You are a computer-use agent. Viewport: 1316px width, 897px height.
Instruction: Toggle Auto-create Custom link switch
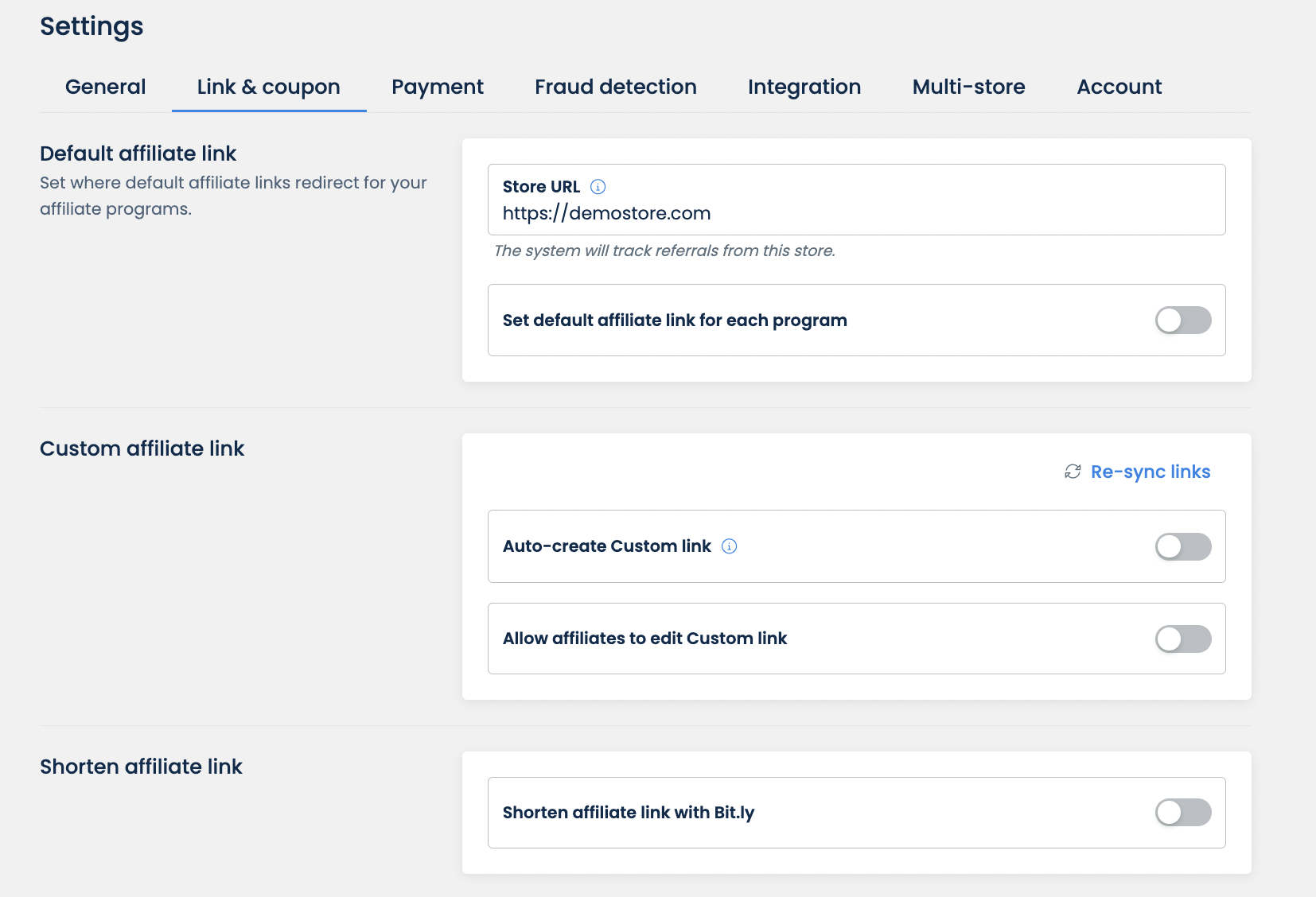click(x=1182, y=547)
